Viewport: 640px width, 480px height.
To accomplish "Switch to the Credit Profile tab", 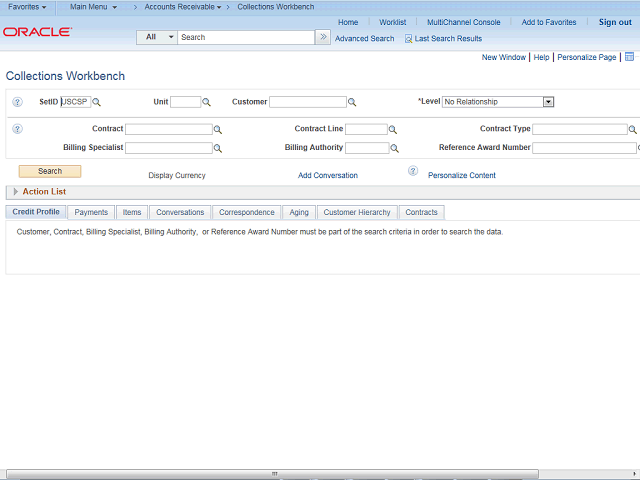I will (36, 212).
